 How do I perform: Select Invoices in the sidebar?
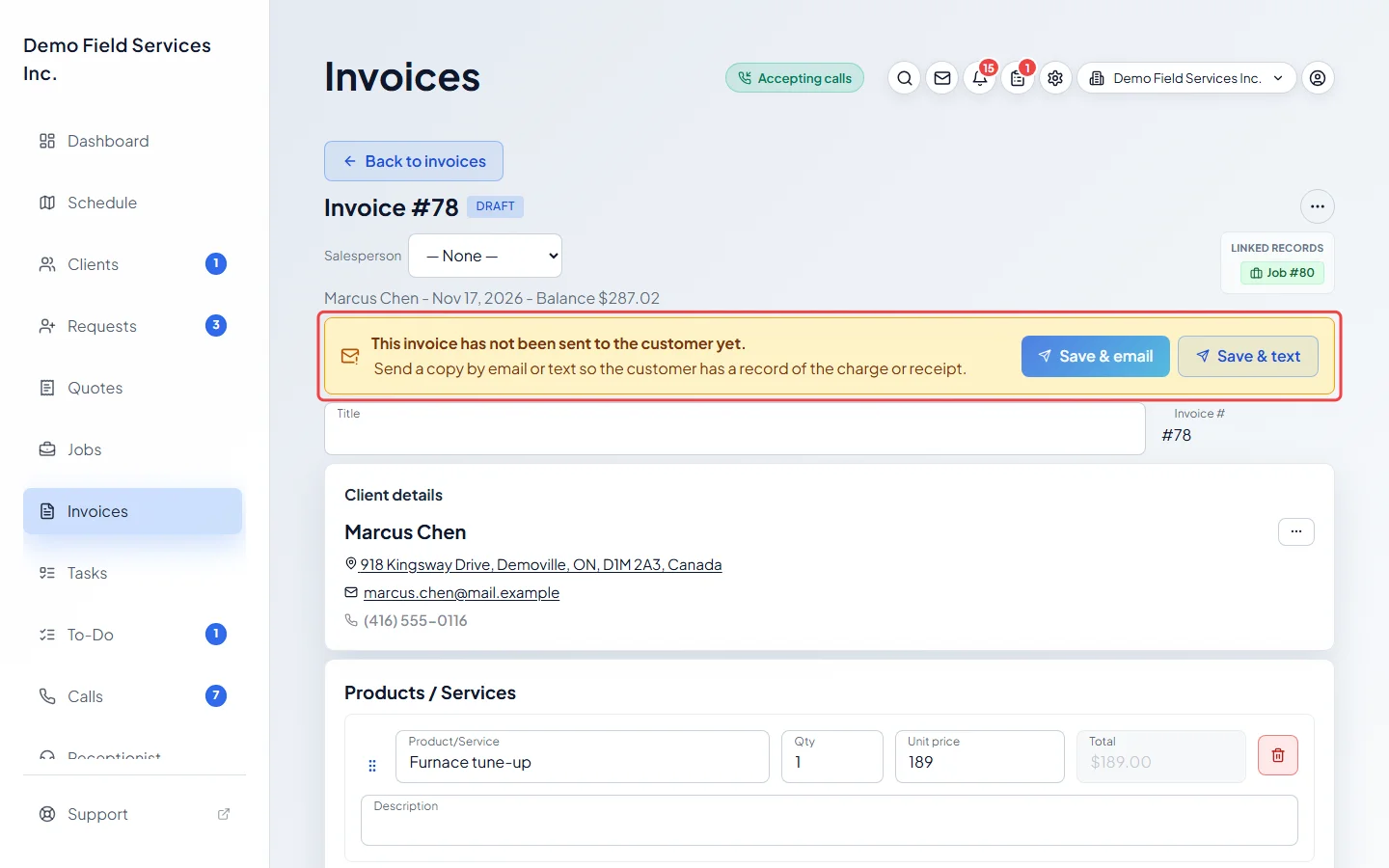[133, 511]
